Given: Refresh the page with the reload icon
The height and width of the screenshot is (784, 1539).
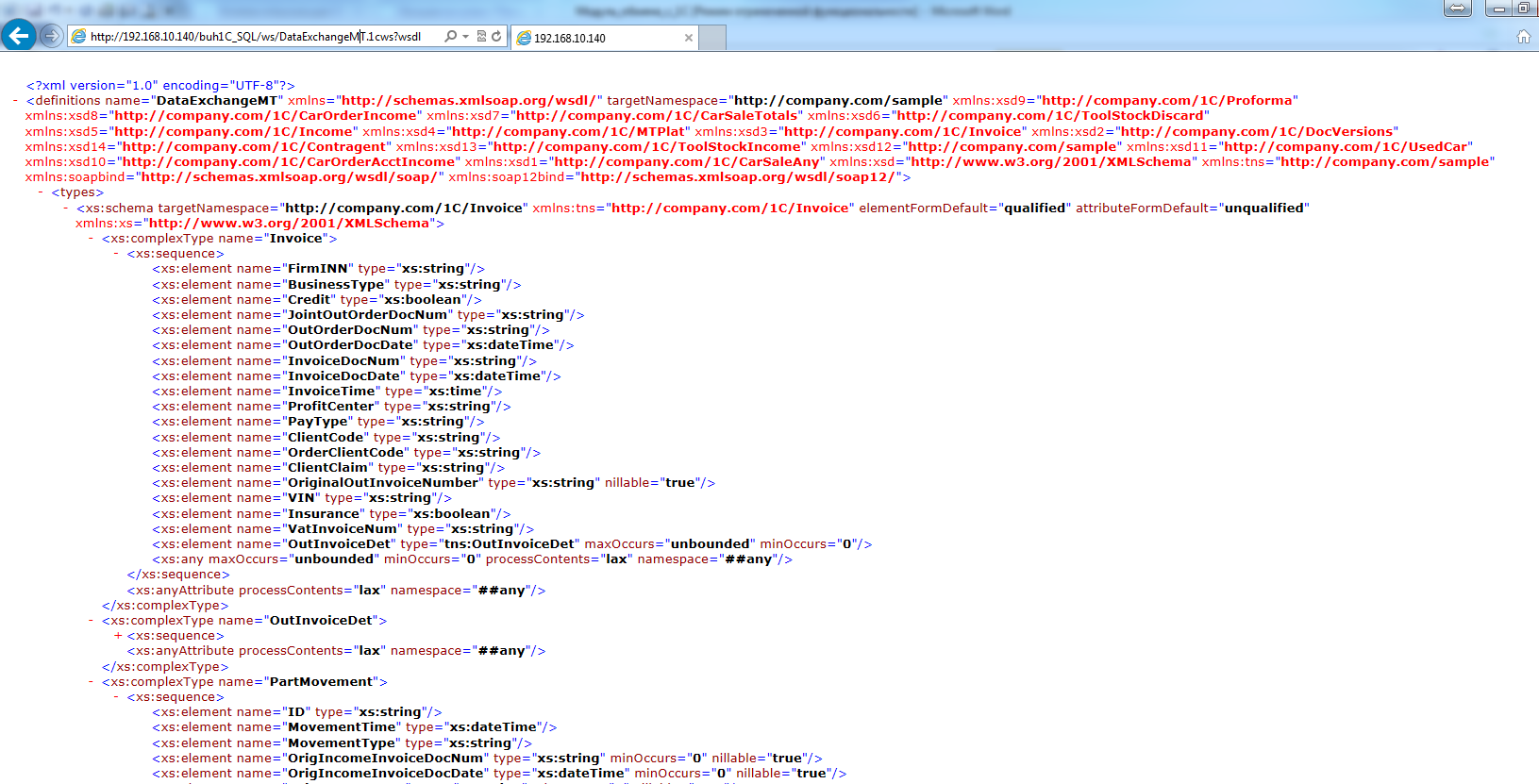Looking at the screenshot, I should 496,37.
